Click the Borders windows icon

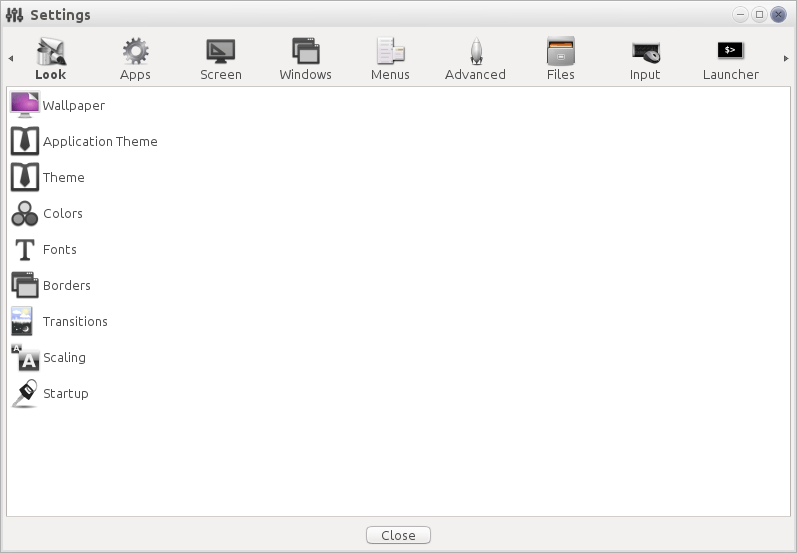(x=24, y=285)
